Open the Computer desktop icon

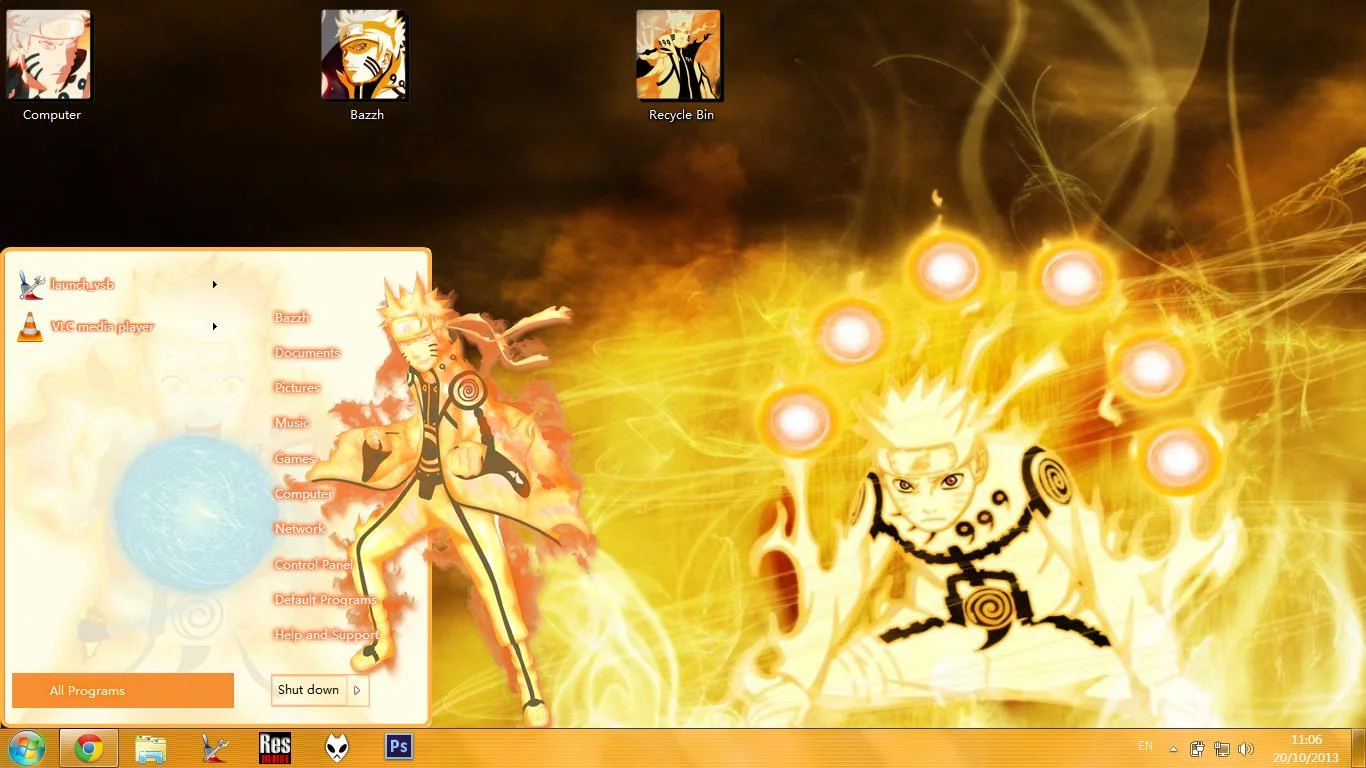(50, 66)
